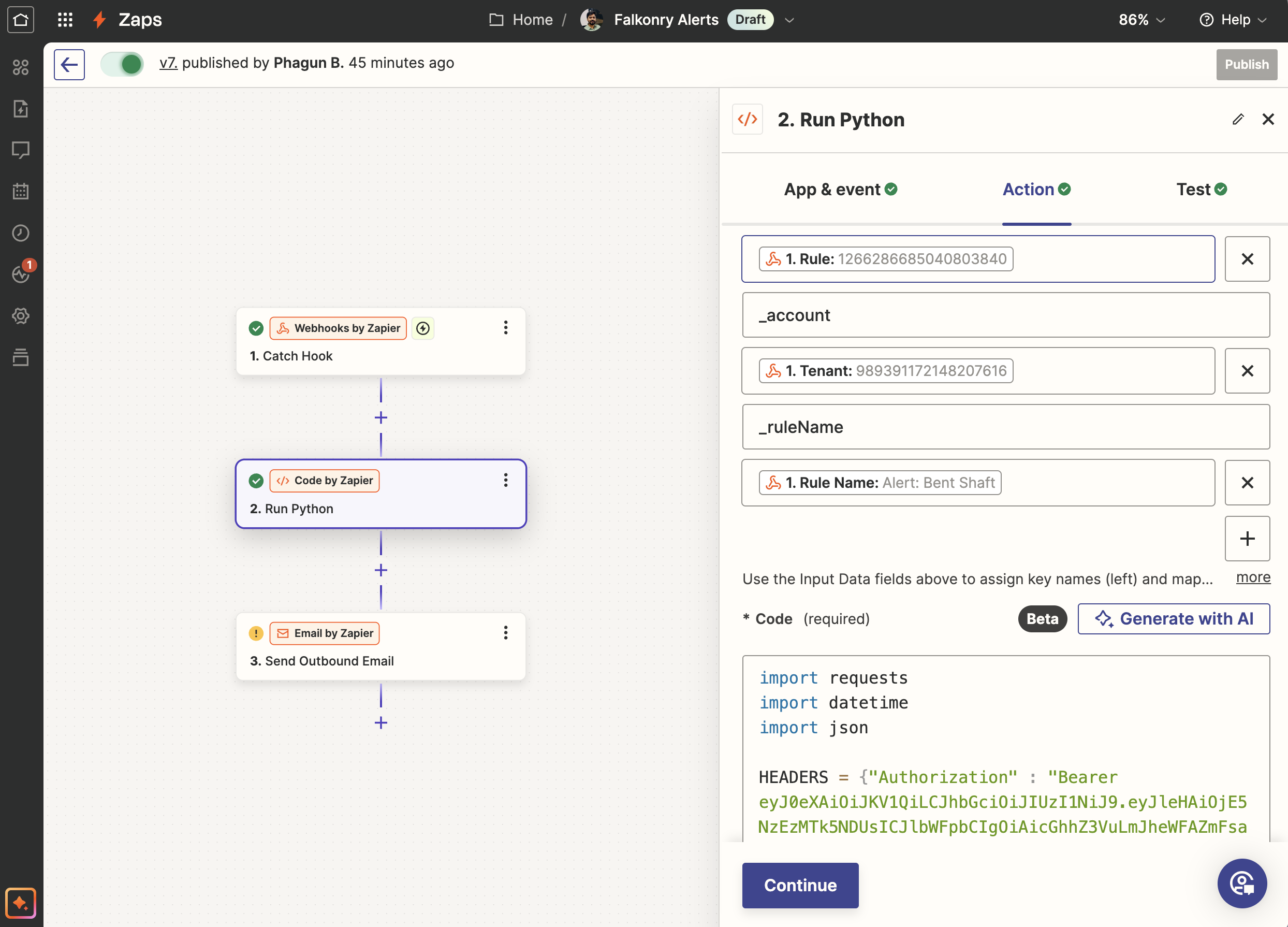Close the Run Python panel
Viewport: 1288px width, 927px height.
click(1268, 119)
